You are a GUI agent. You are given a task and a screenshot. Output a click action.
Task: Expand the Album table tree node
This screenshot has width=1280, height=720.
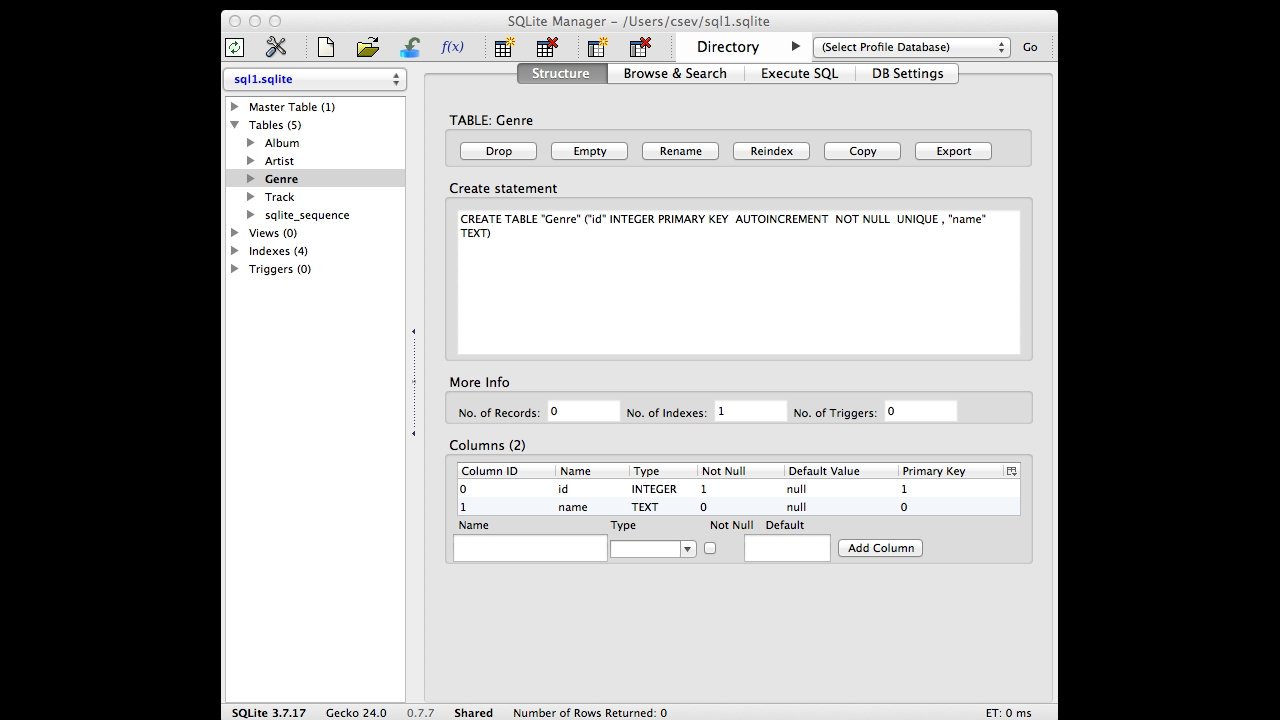251,143
